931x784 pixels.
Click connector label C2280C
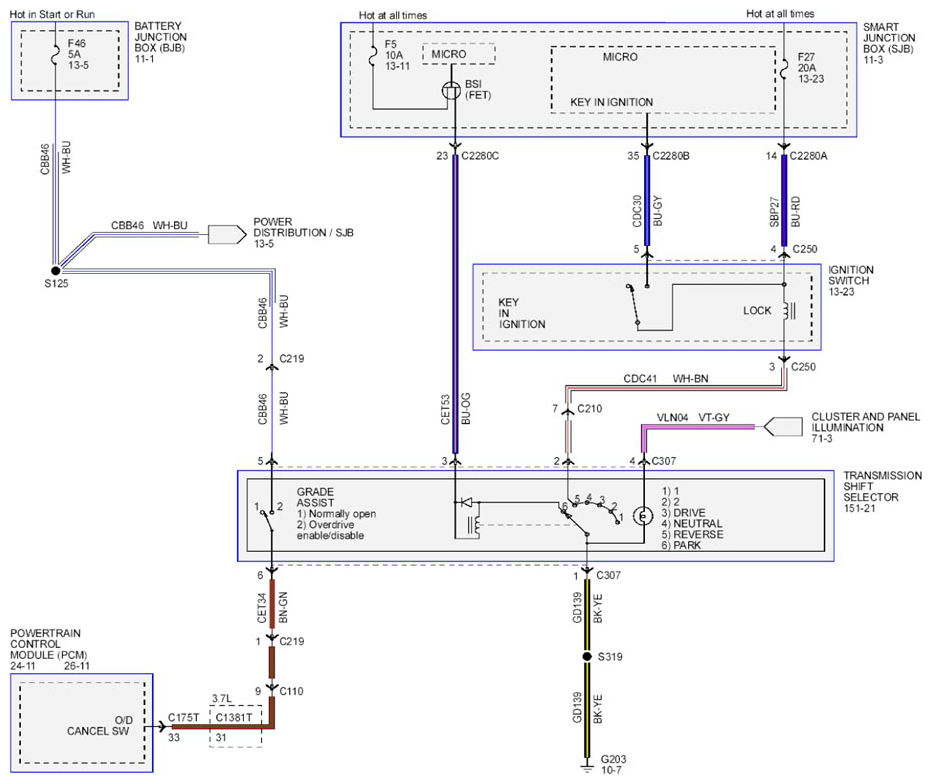coord(480,156)
